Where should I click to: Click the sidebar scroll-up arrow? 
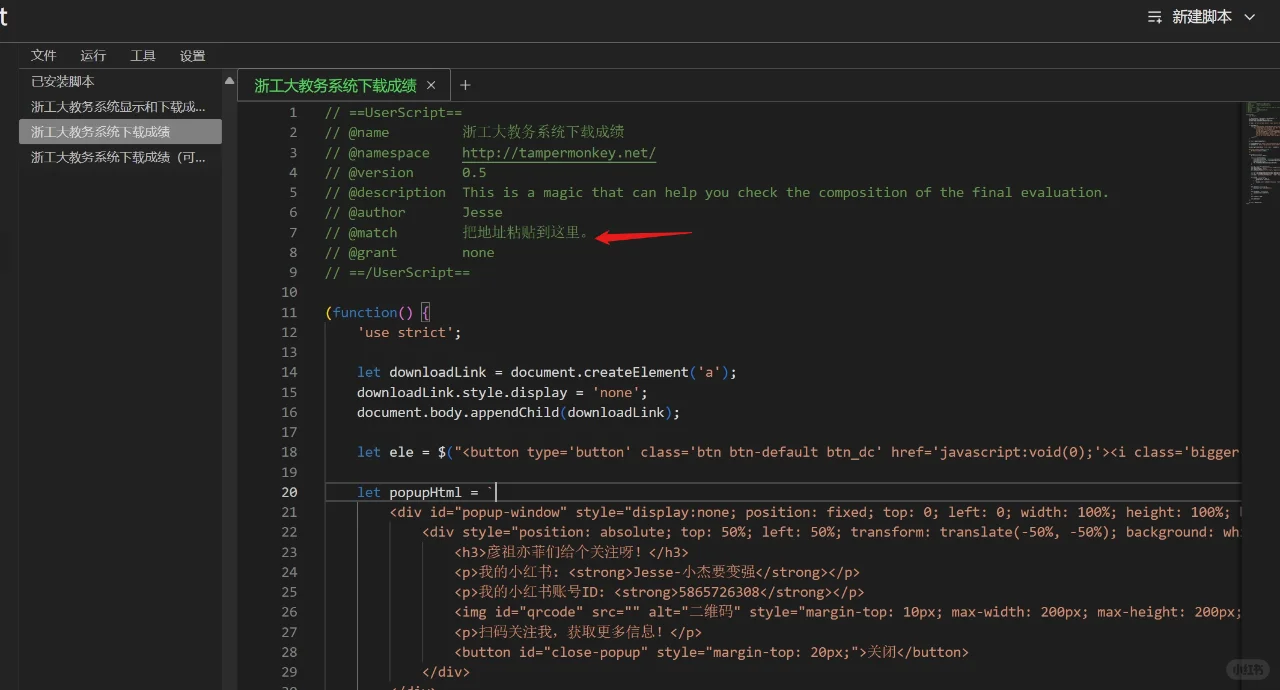229,80
